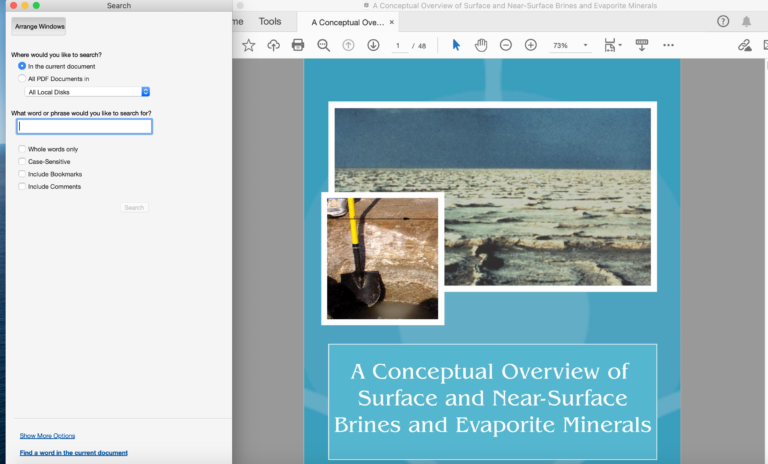Check the Case-Sensitive option

22,161
